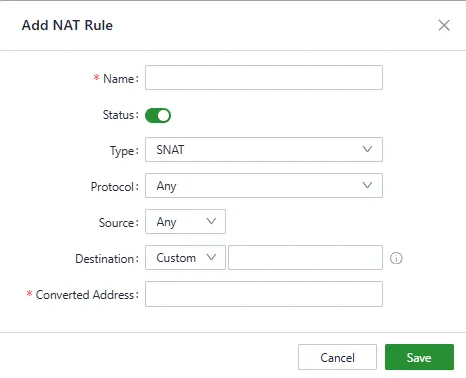Open the Destination dropdown showing Custom
The image size is (466, 378).
185,258
